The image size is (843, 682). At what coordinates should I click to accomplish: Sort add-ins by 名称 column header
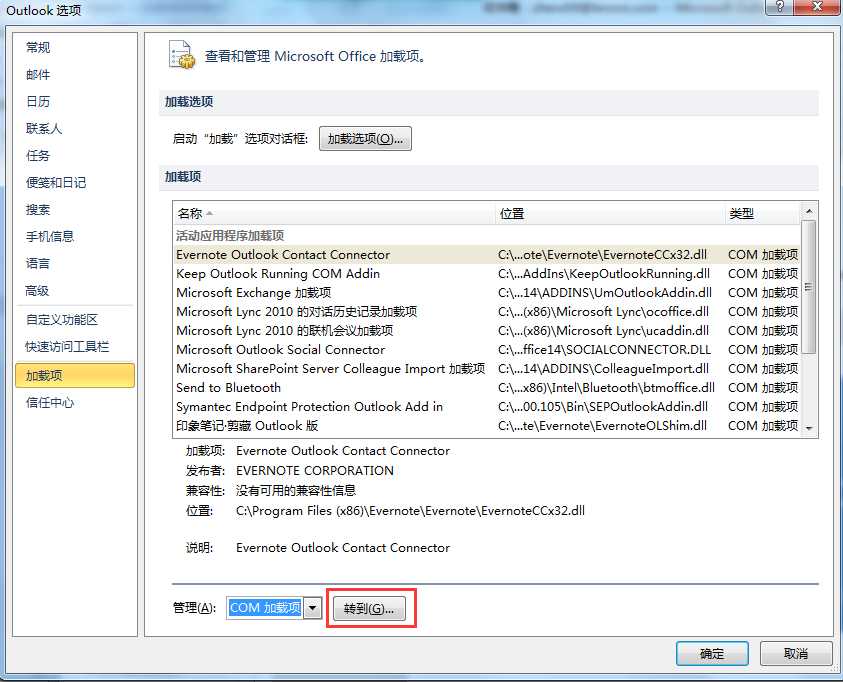(x=333, y=213)
